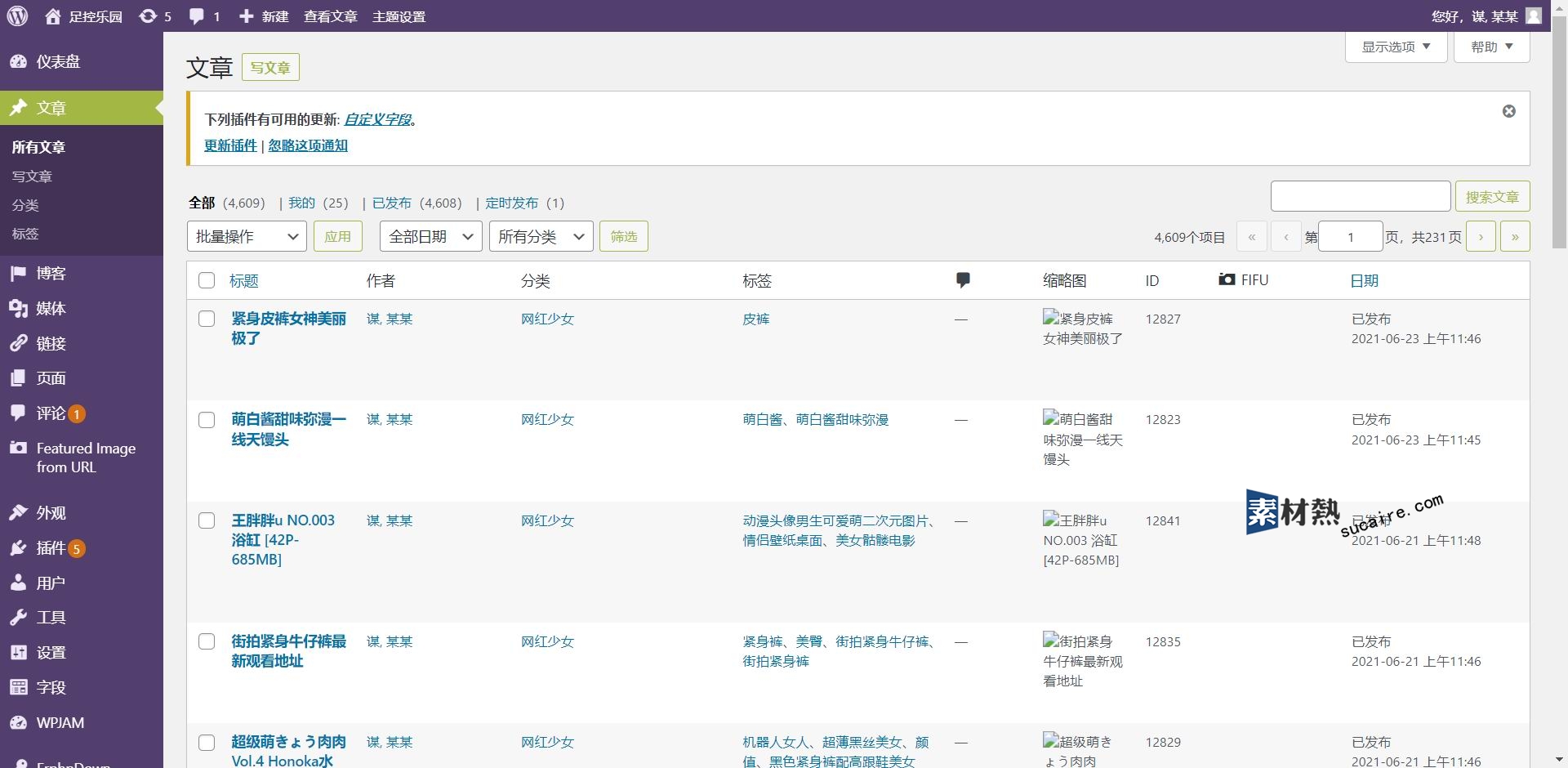Sort the list by 日期 column
The height and width of the screenshot is (768, 1568).
click(1364, 281)
